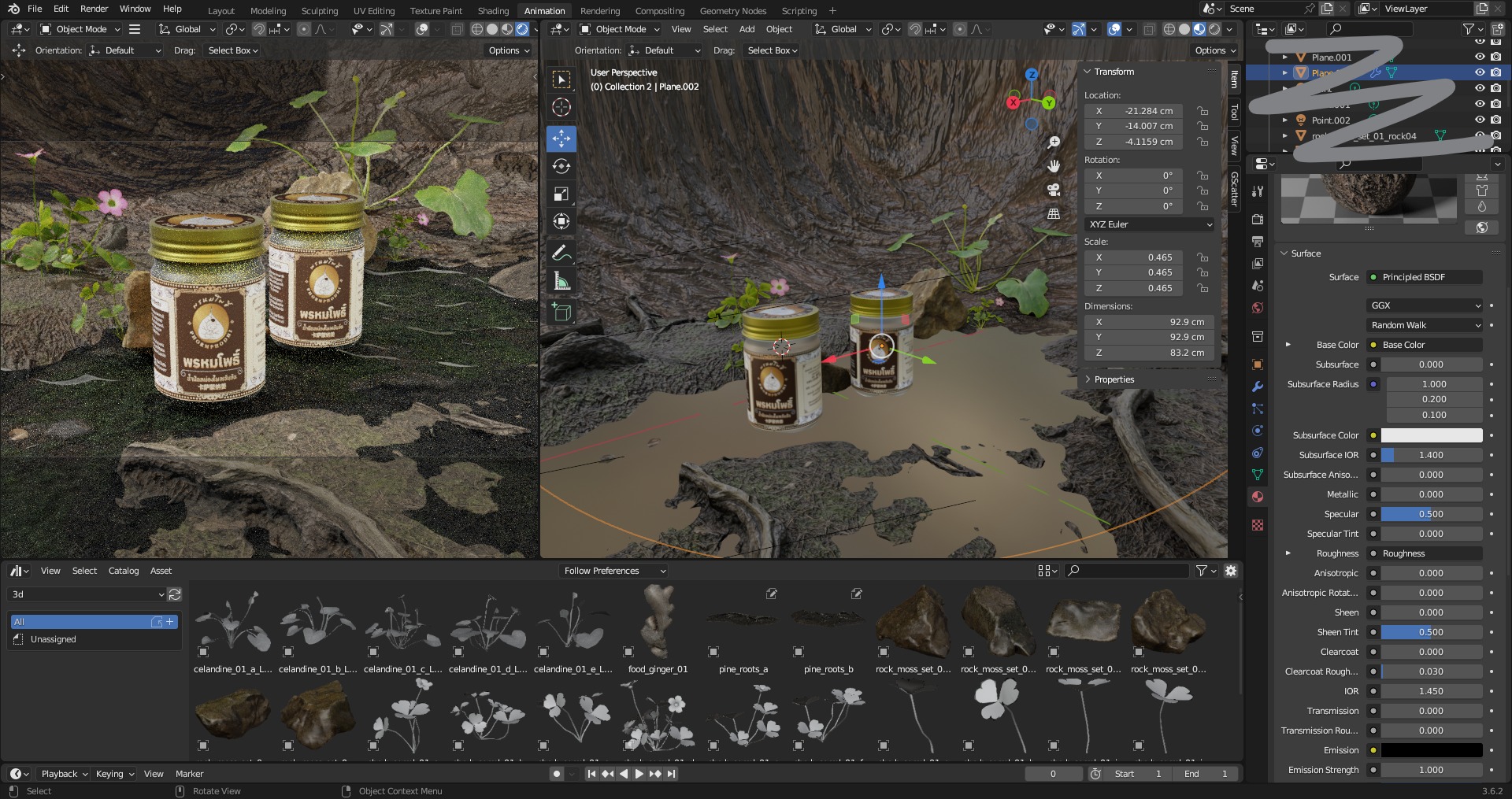Hide Plane.001 in viewport with eye icon
Screen dimensions: 1512x799
tap(1480, 57)
